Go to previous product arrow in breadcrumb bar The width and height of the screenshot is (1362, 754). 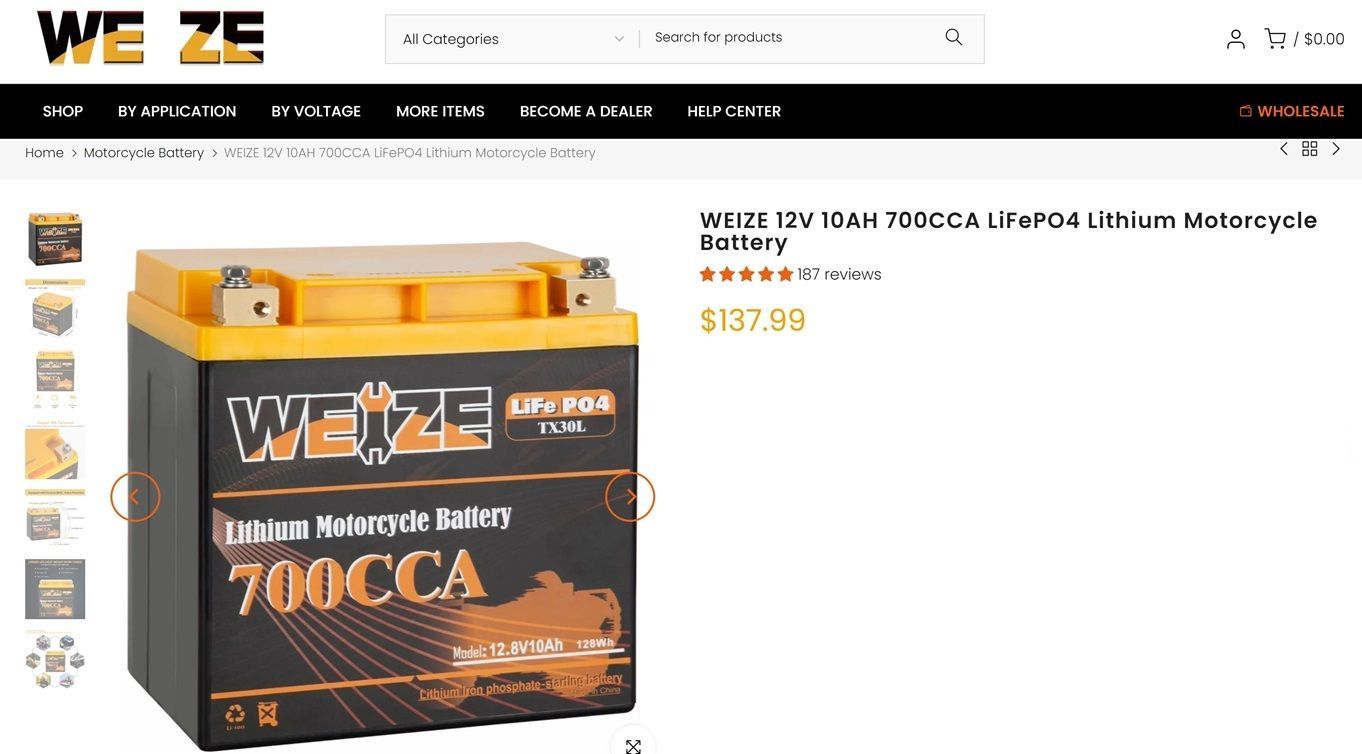[x=1284, y=149]
